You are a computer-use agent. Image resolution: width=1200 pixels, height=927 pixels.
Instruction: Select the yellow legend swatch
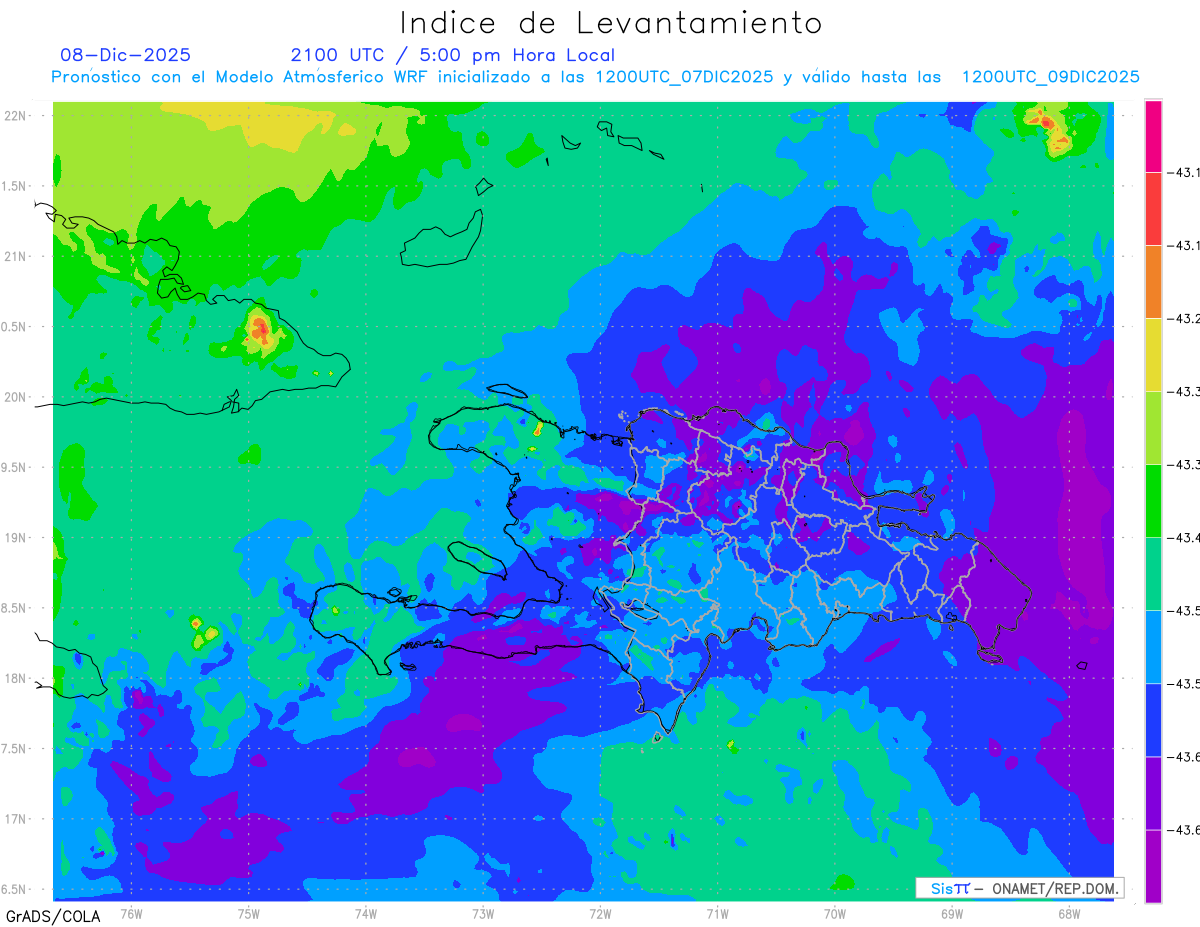(1153, 355)
